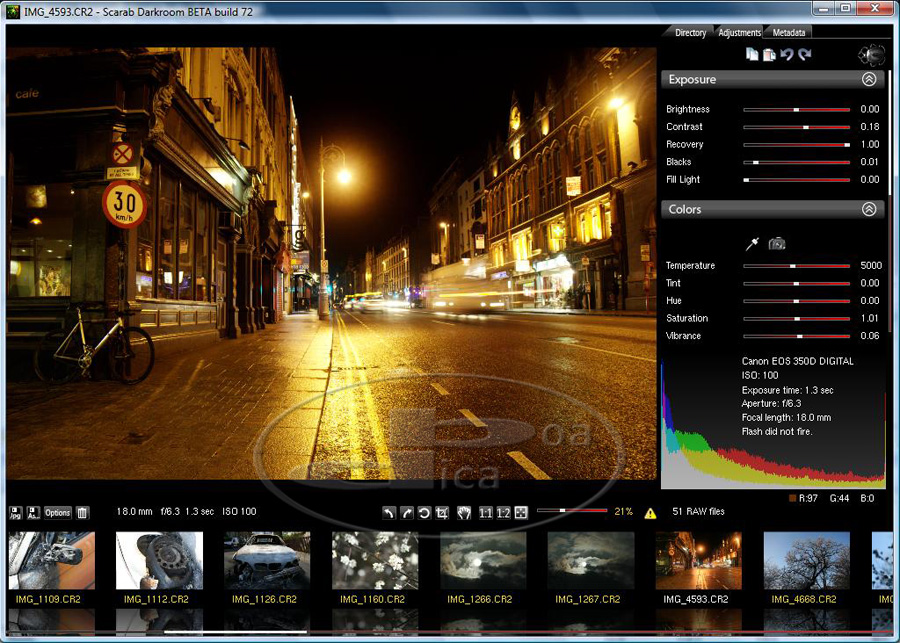The width and height of the screenshot is (900, 643).
Task: Pick white balance with the eyedropper
Action: pos(753,243)
